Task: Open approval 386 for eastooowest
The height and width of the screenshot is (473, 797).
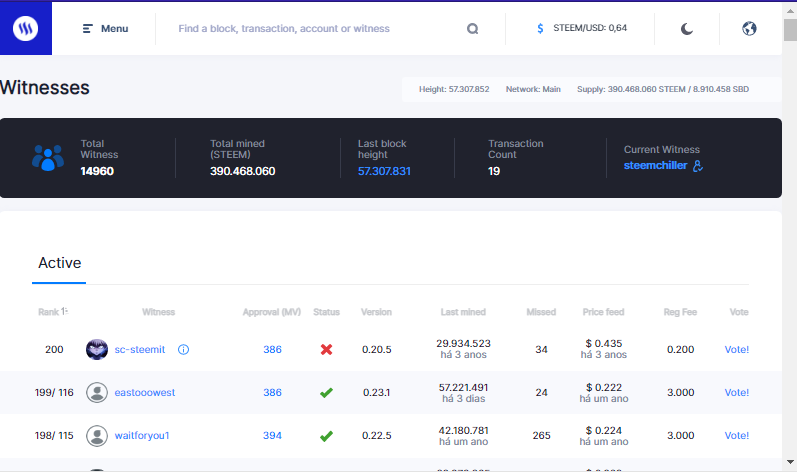Action: (272, 393)
